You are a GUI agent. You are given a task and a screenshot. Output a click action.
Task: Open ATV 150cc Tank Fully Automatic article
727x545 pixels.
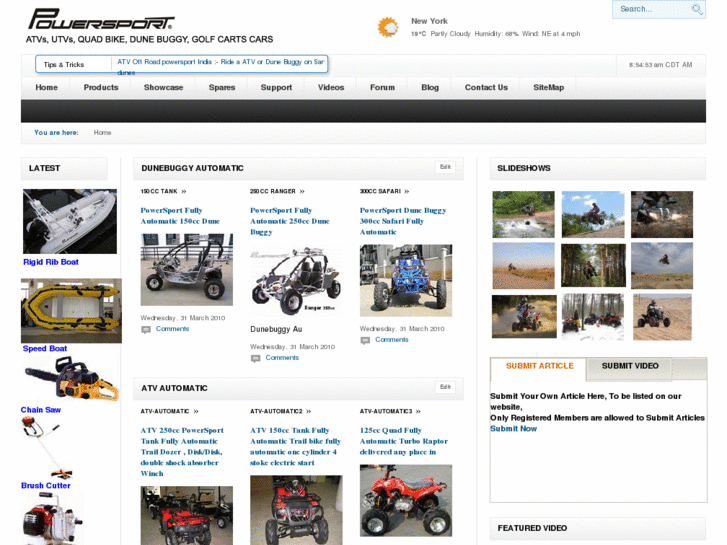295,446
